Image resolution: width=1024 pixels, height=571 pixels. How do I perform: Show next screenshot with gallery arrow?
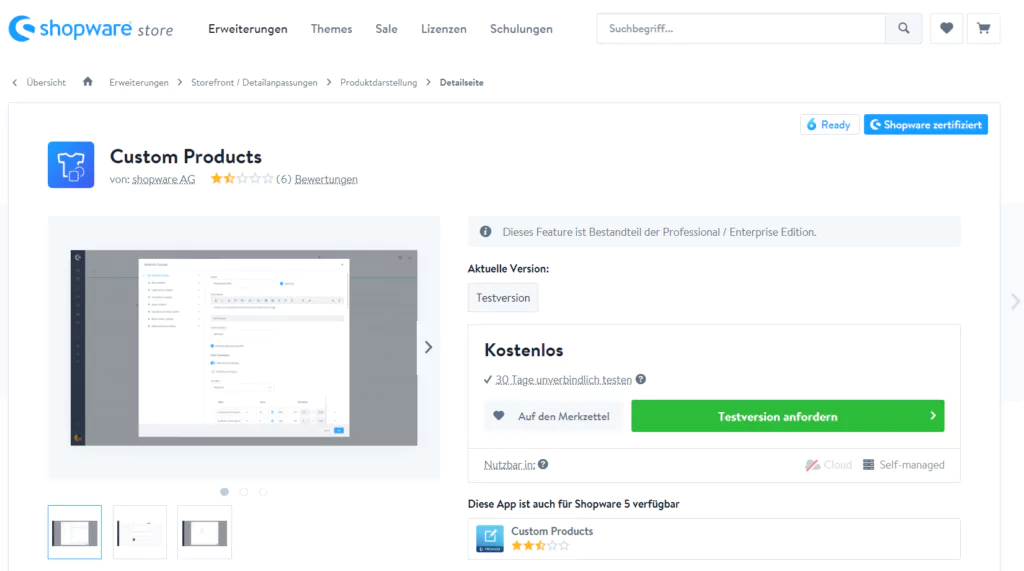click(428, 347)
